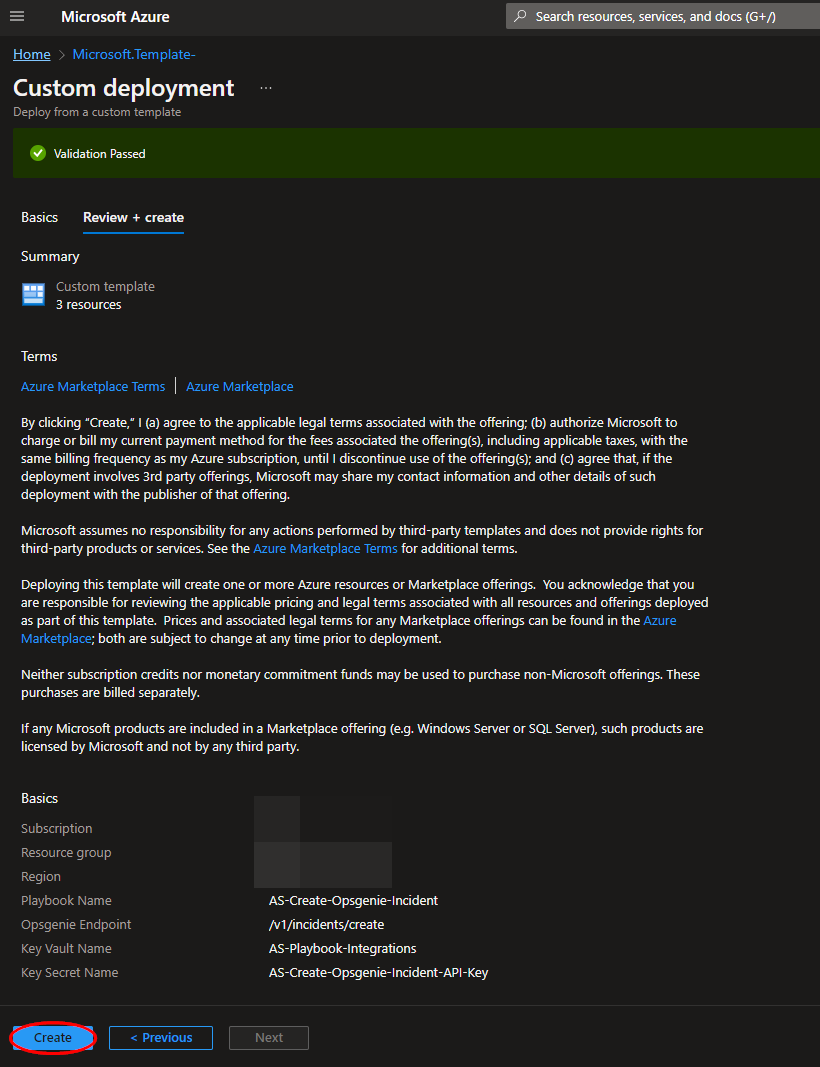Open Azure Marketplace Terms link under Terms
The height and width of the screenshot is (1067, 820).
[x=93, y=387]
